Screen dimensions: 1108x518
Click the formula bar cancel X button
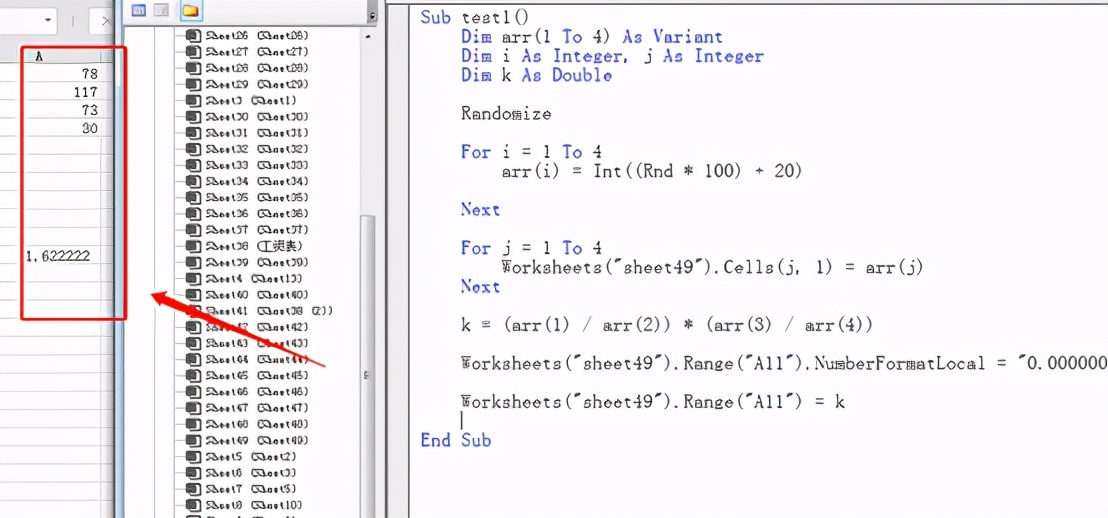[x=105, y=20]
